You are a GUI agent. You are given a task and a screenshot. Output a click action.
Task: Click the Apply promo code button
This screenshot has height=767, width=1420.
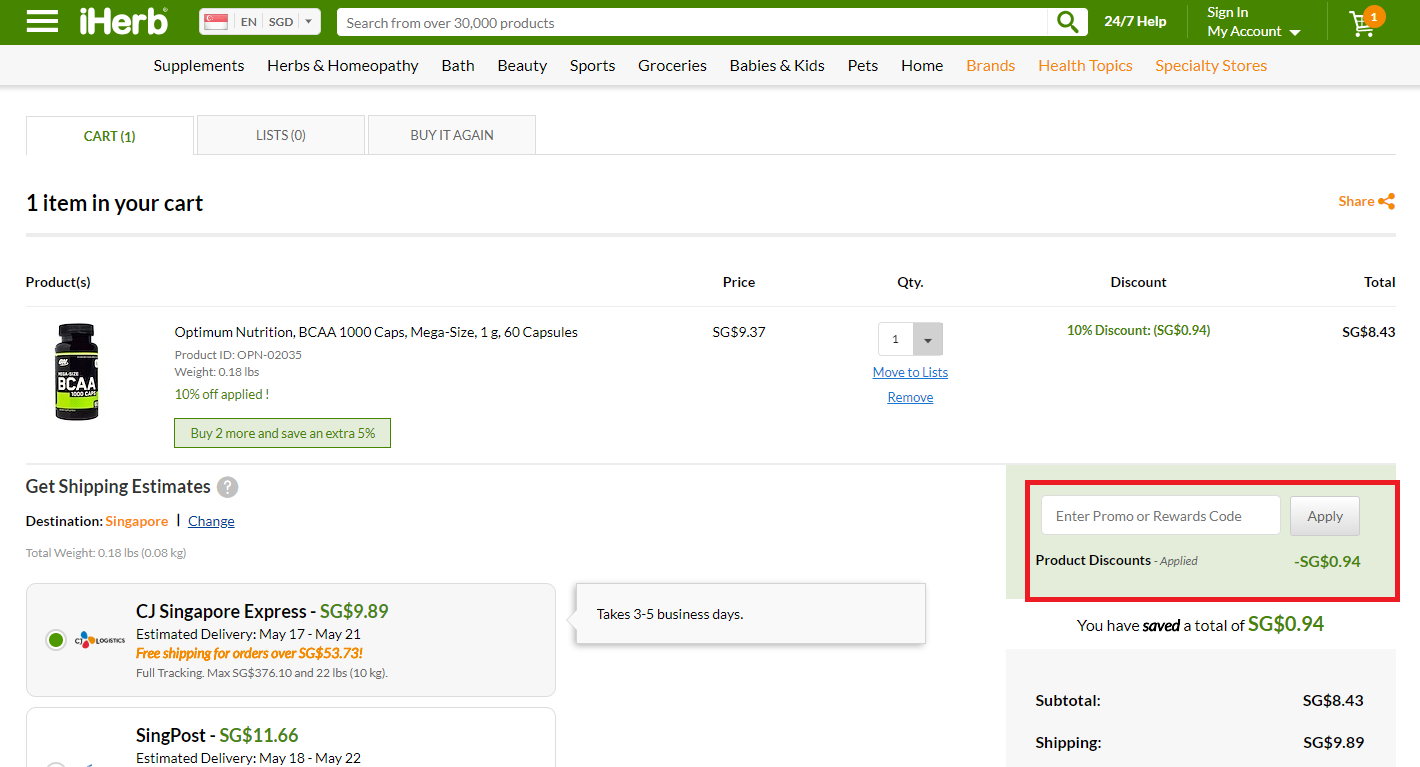coord(1325,516)
